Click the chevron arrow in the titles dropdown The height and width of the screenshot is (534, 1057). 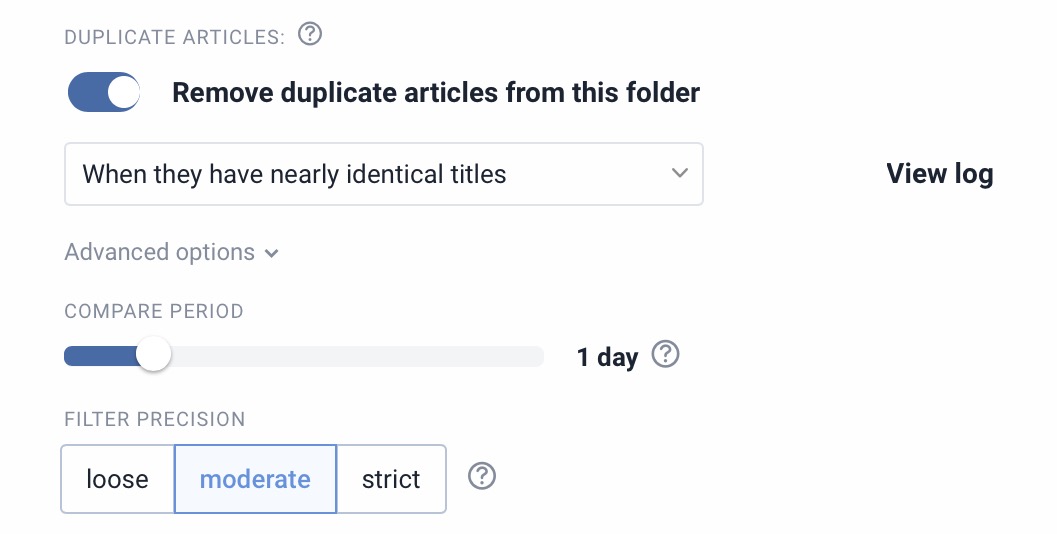click(x=679, y=173)
